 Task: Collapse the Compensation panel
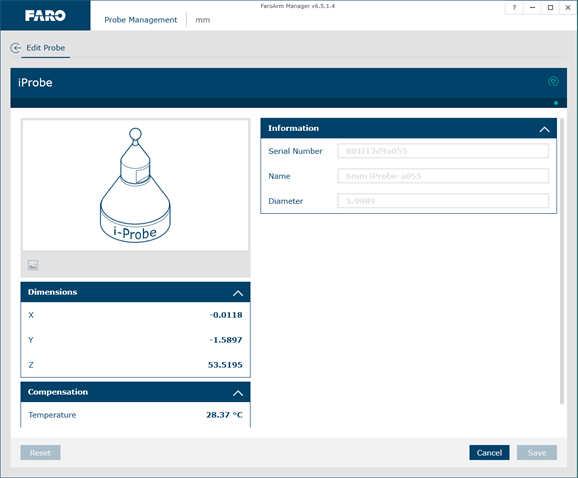238,393
